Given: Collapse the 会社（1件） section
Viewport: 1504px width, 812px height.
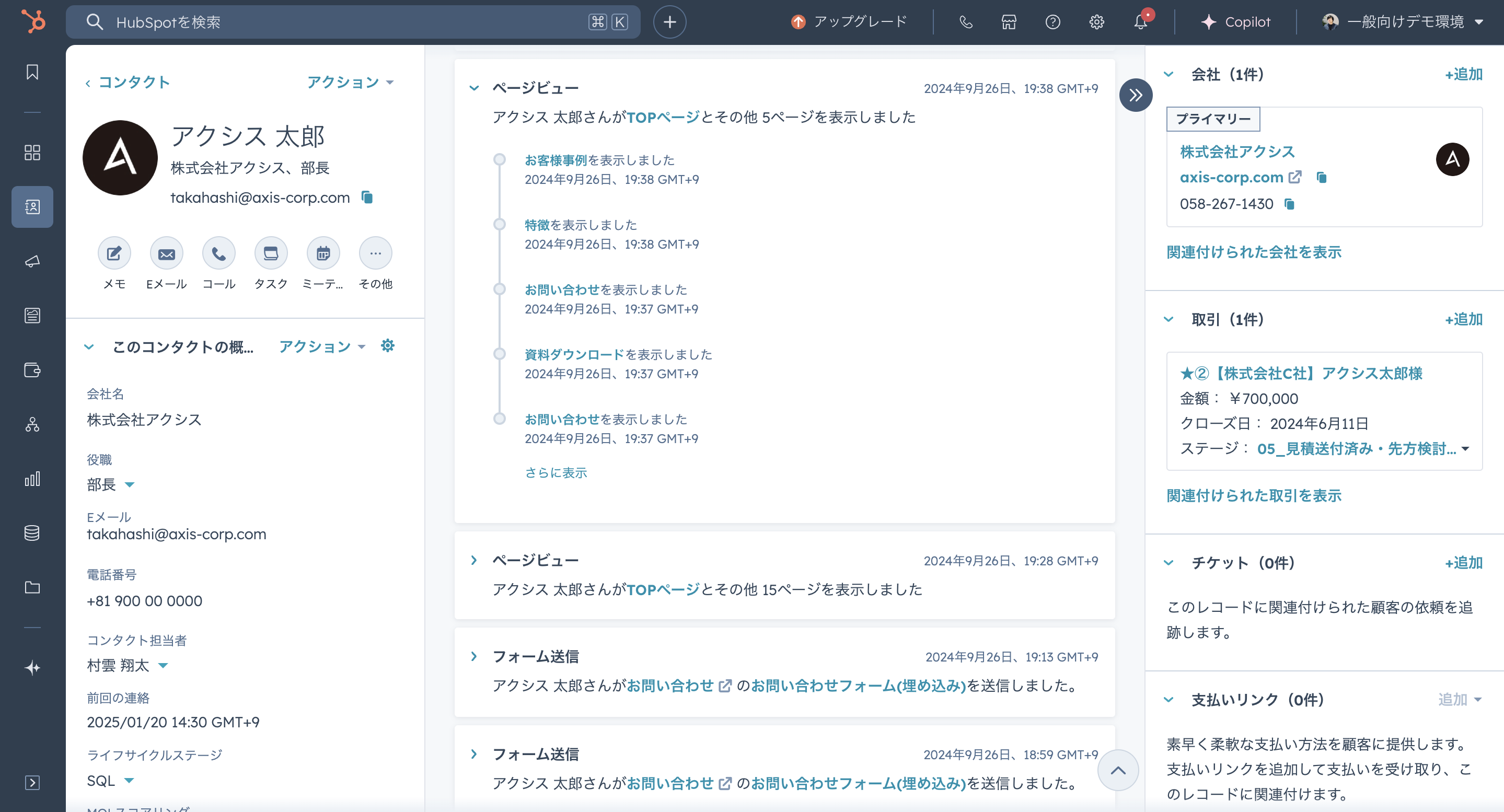Looking at the screenshot, I should [x=1169, y=74].
